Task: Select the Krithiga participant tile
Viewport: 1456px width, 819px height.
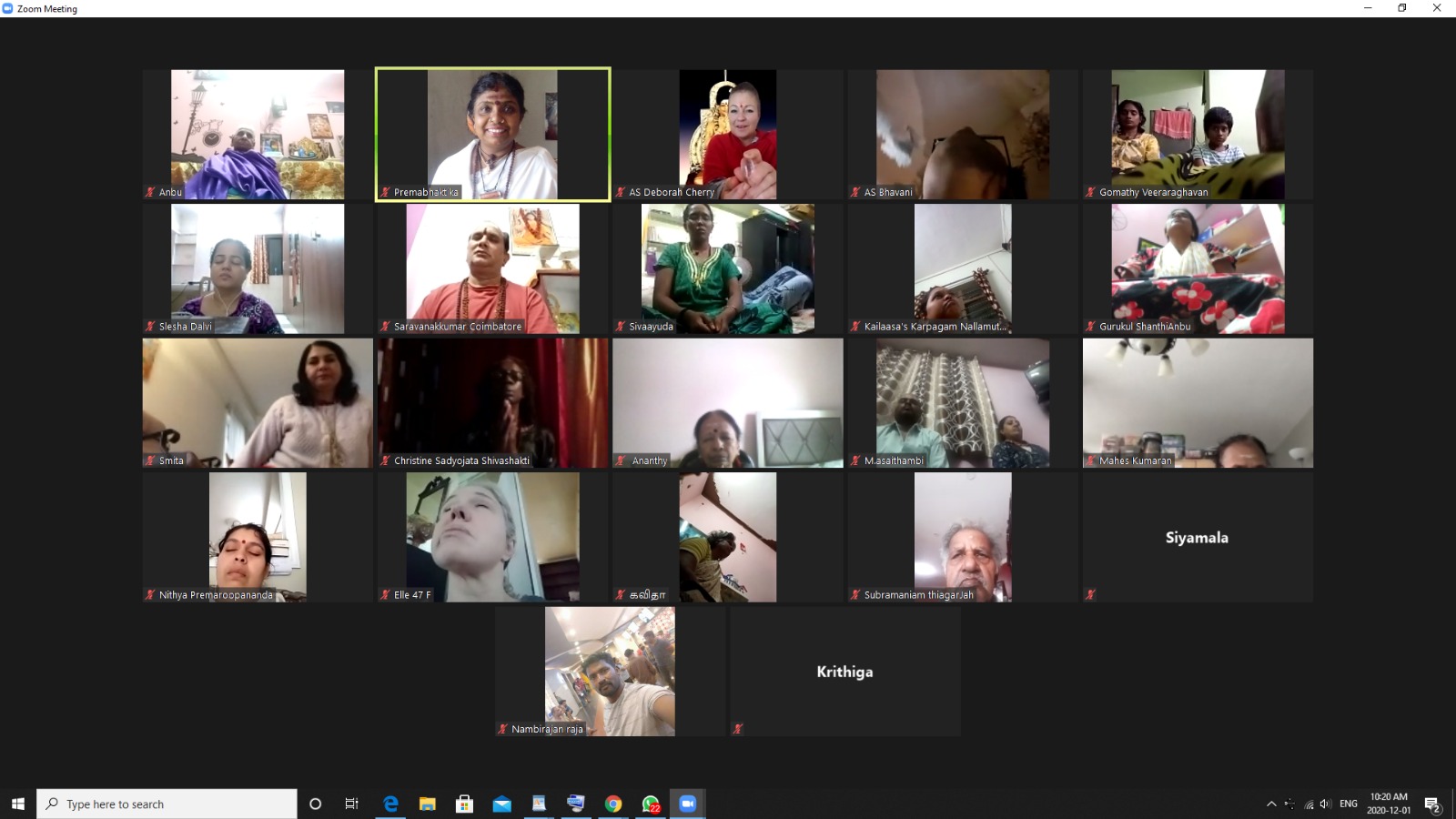Action: (x=844, y=672)
